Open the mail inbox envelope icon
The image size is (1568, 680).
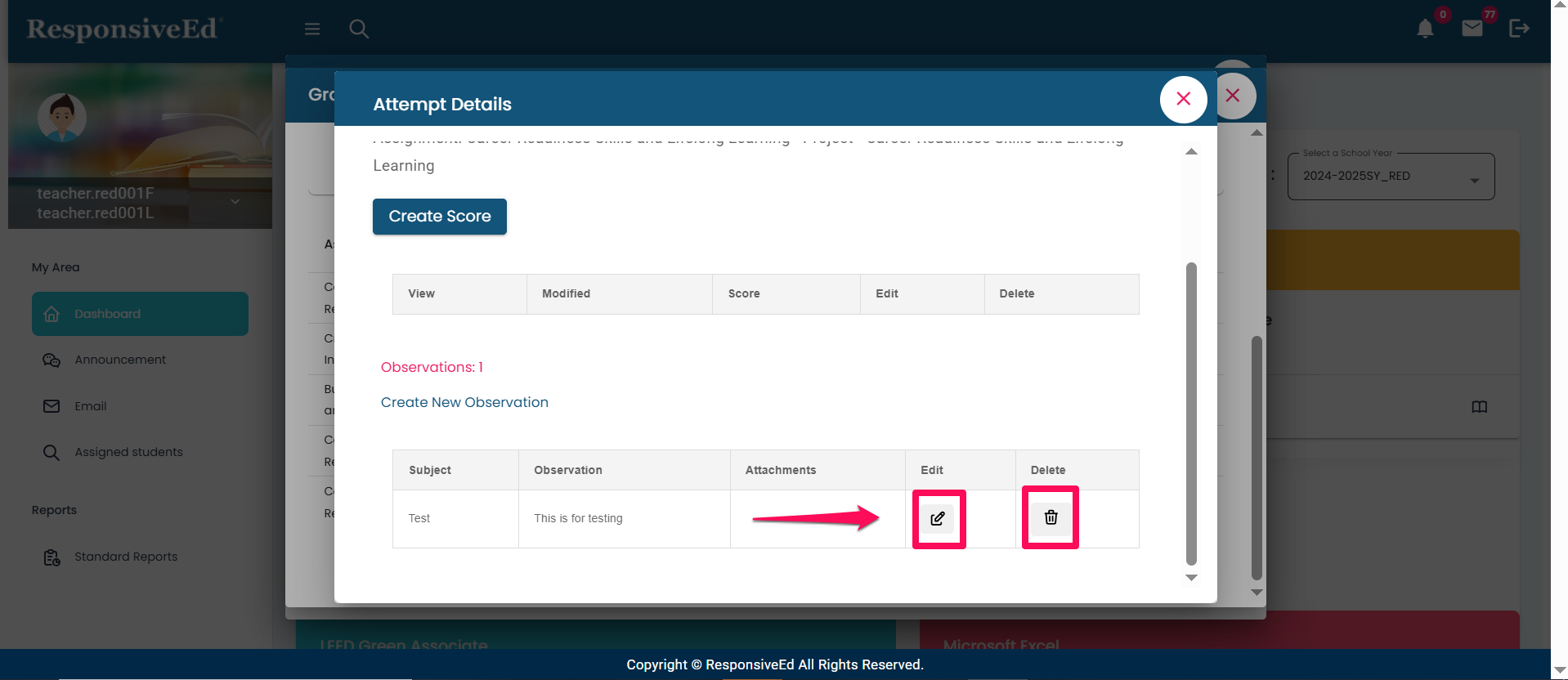pos(1472,29)
